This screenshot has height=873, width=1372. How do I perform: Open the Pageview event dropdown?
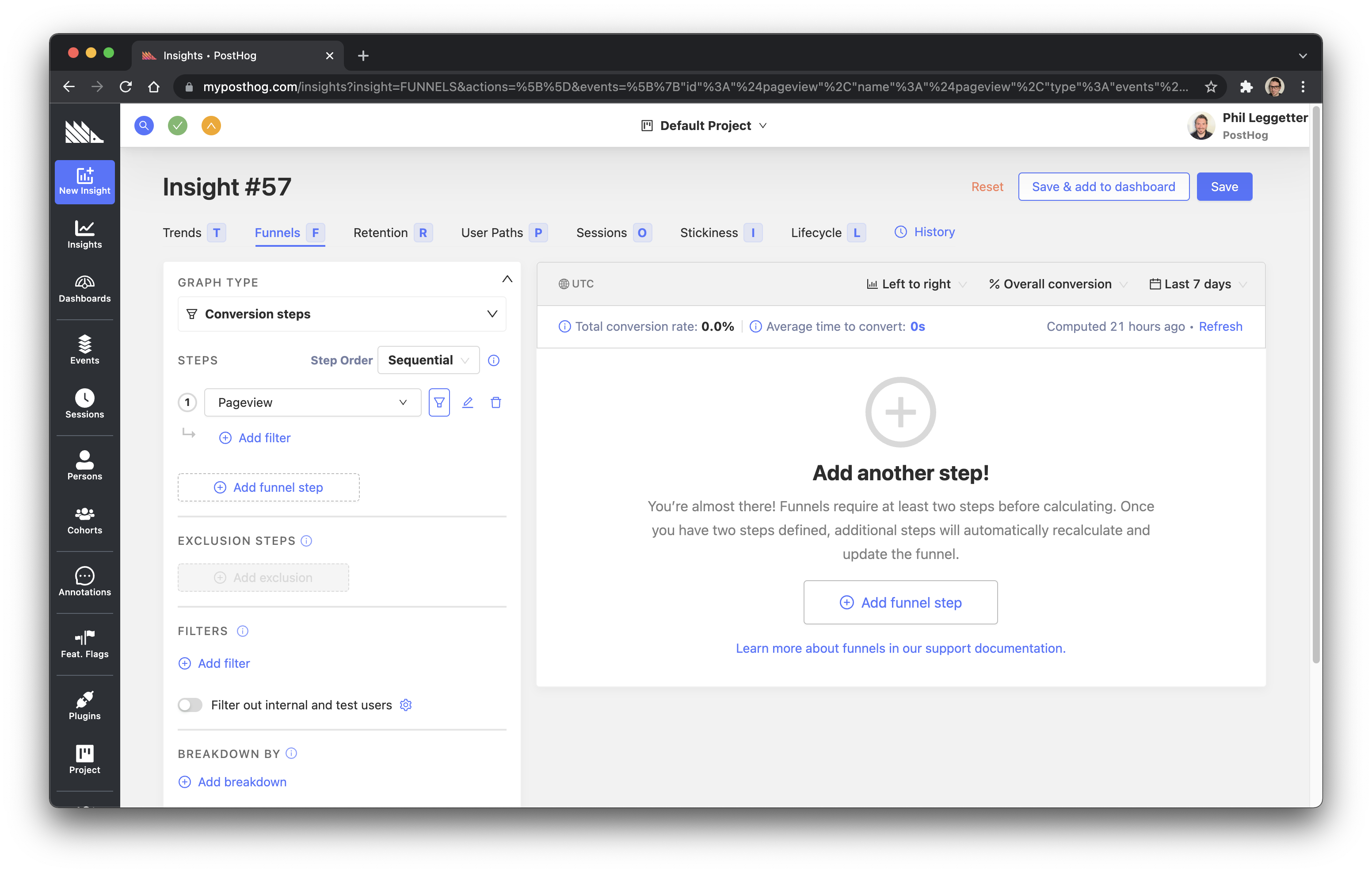tap(313, 402)
